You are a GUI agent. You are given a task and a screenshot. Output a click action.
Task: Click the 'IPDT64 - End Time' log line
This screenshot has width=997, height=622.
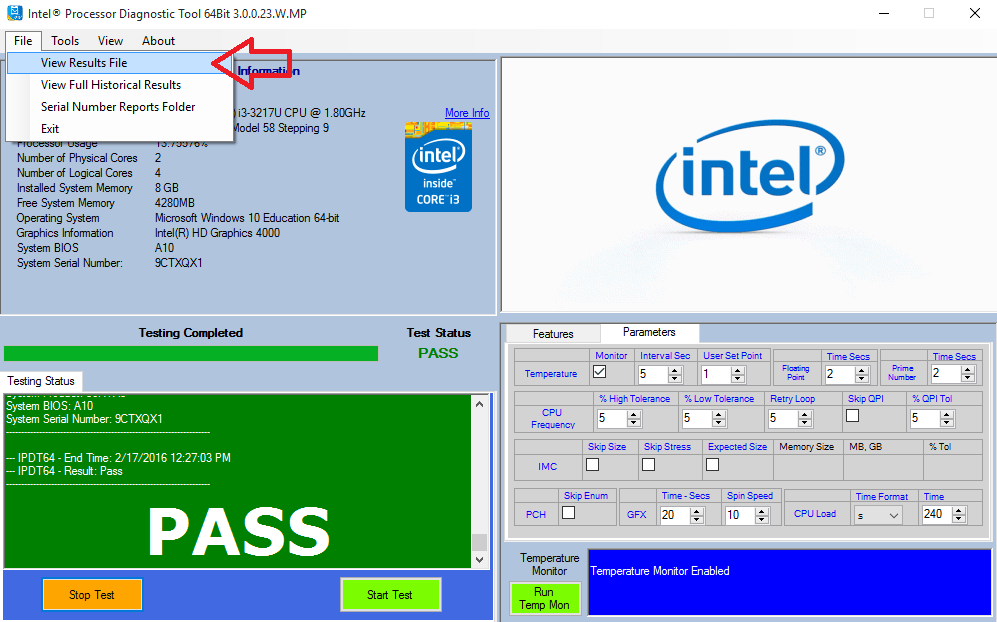pyautogui.click(x=118, y=458)
